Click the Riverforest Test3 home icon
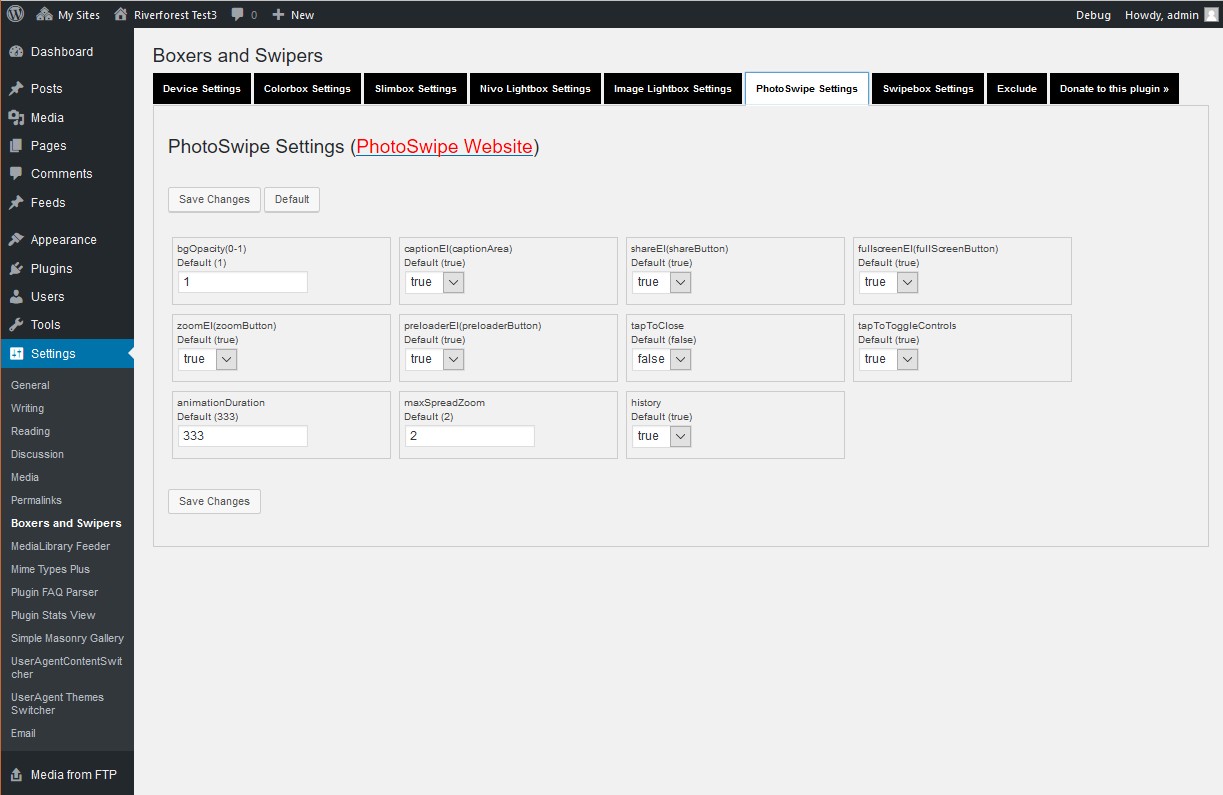Viewport: 1223px width, 795px height. [x=121, y=15]
